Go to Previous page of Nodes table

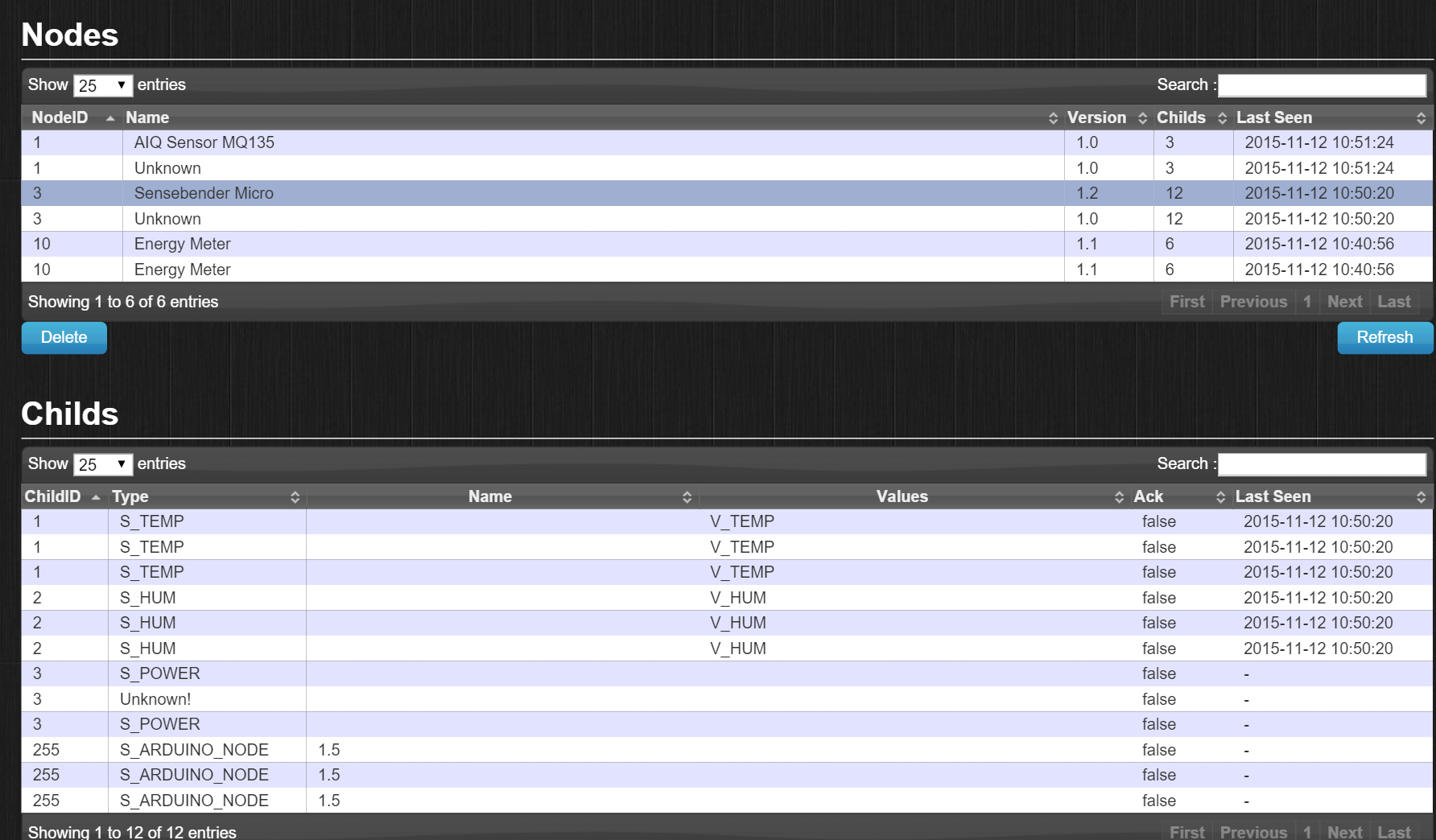[1253, 302]
